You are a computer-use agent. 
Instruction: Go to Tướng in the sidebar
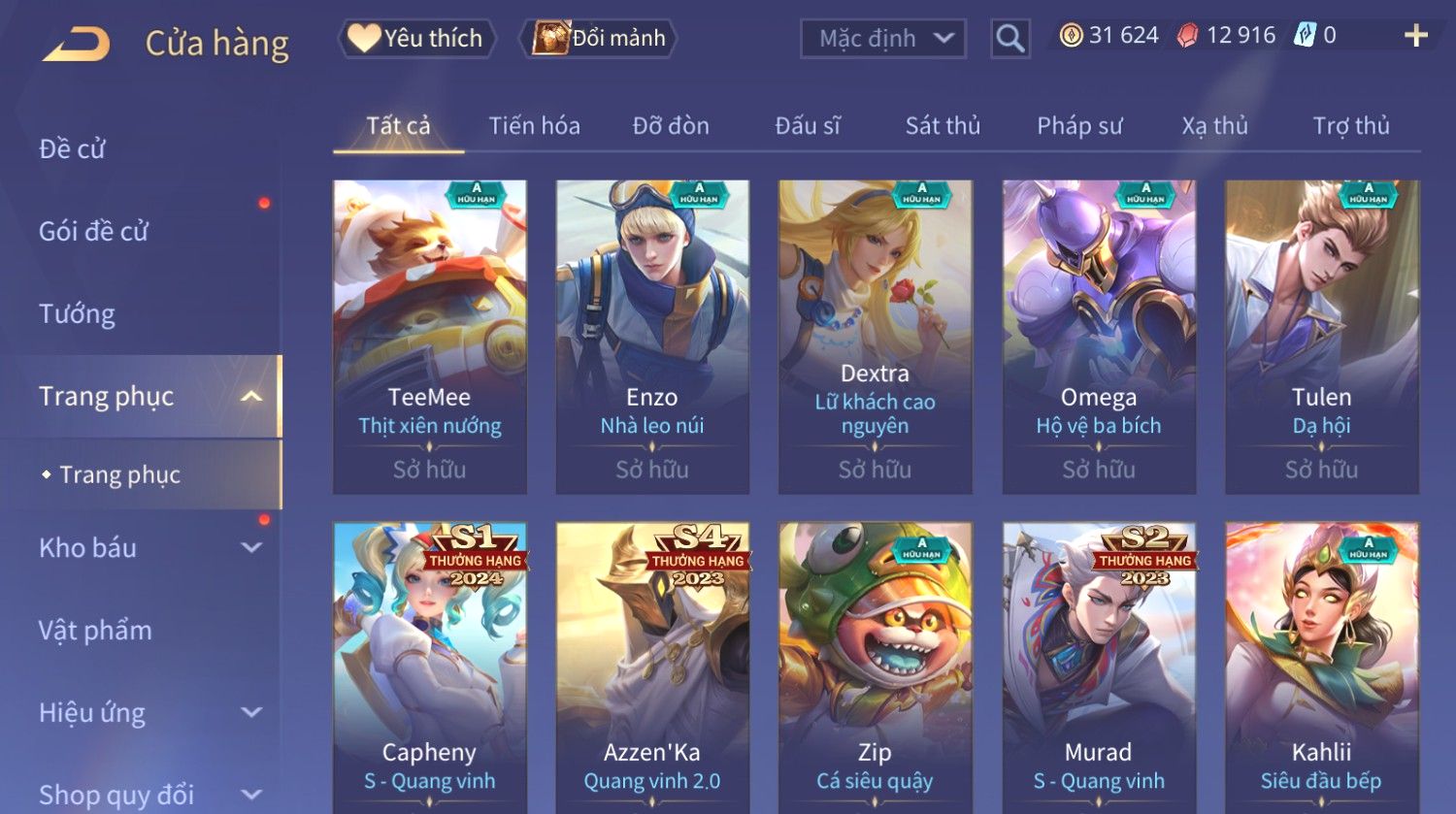click(x=78, y=313)
